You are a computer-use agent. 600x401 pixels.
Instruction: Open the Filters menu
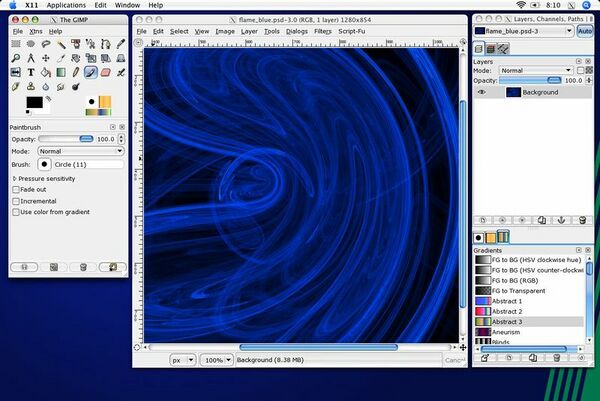pos(323,31)
